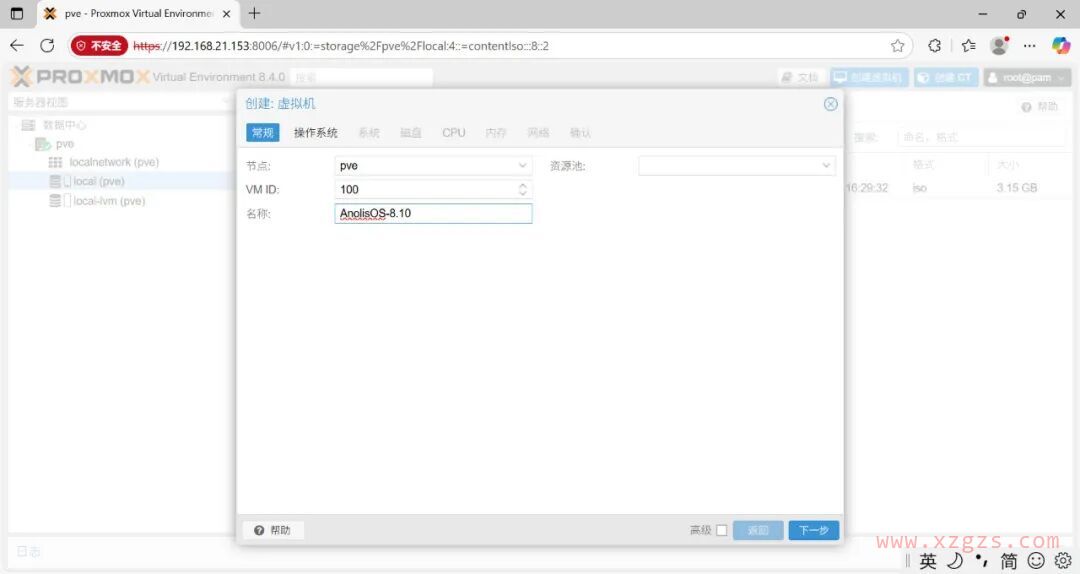
Task: Click the VM ID spinner arrows
Action: click(x=522, y=189)
